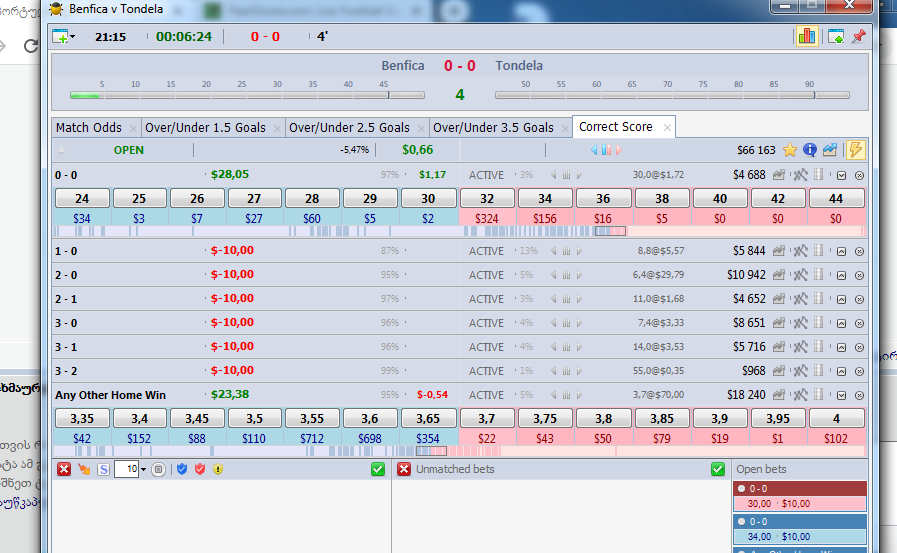Remove the 1 - 0 selection with circle-x

[859, 251]
